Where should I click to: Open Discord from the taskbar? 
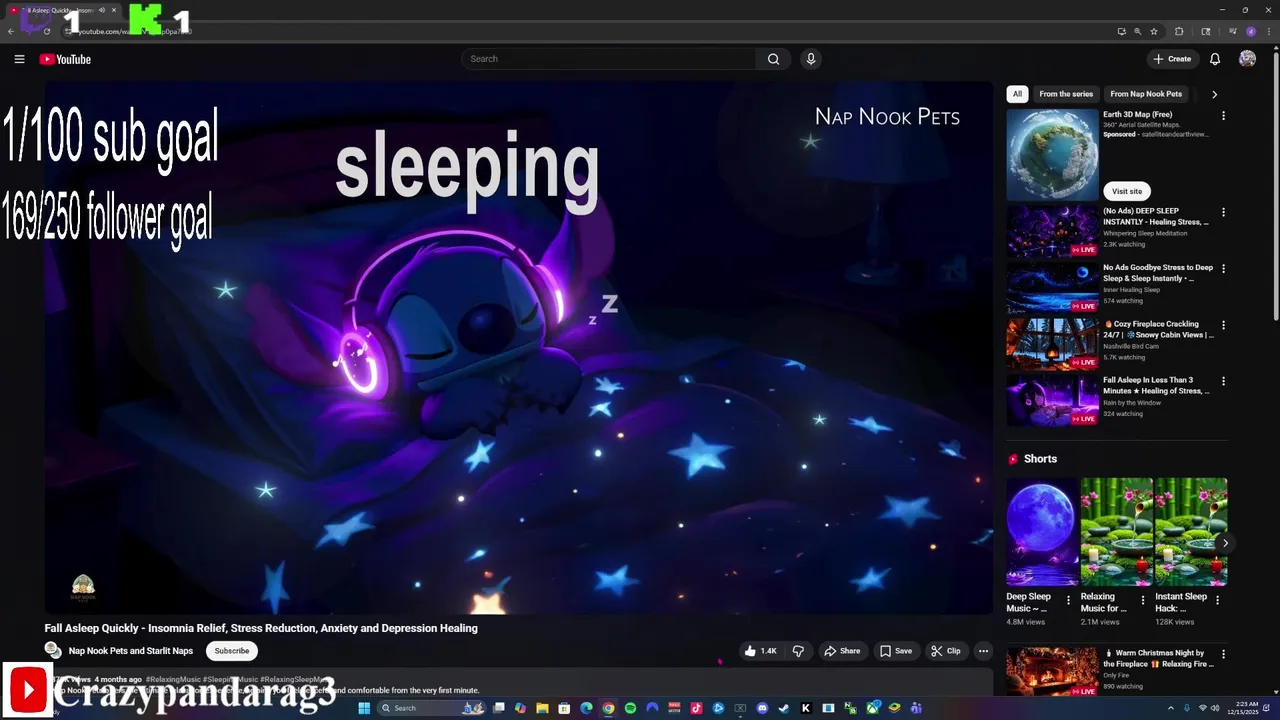[x=762, y=708]
